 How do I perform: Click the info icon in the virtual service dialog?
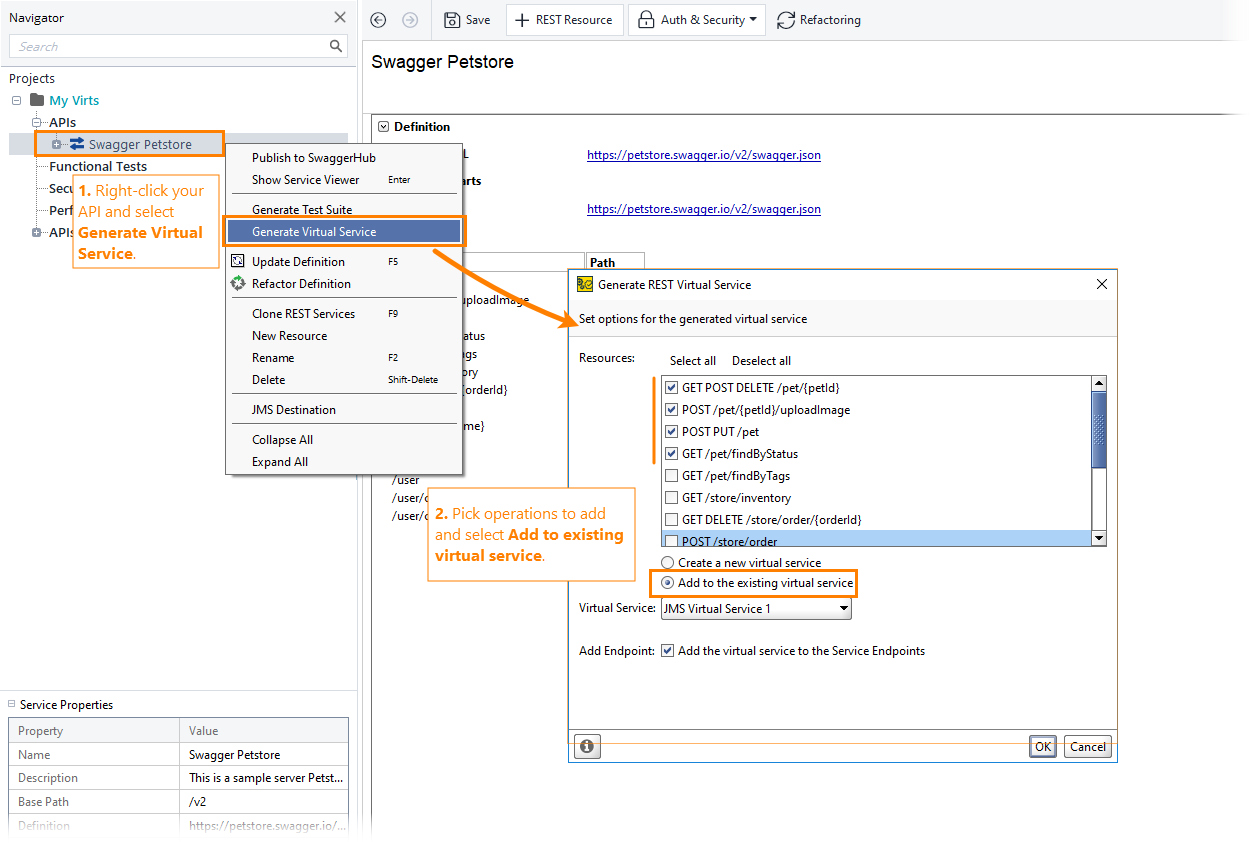(587, 746)
